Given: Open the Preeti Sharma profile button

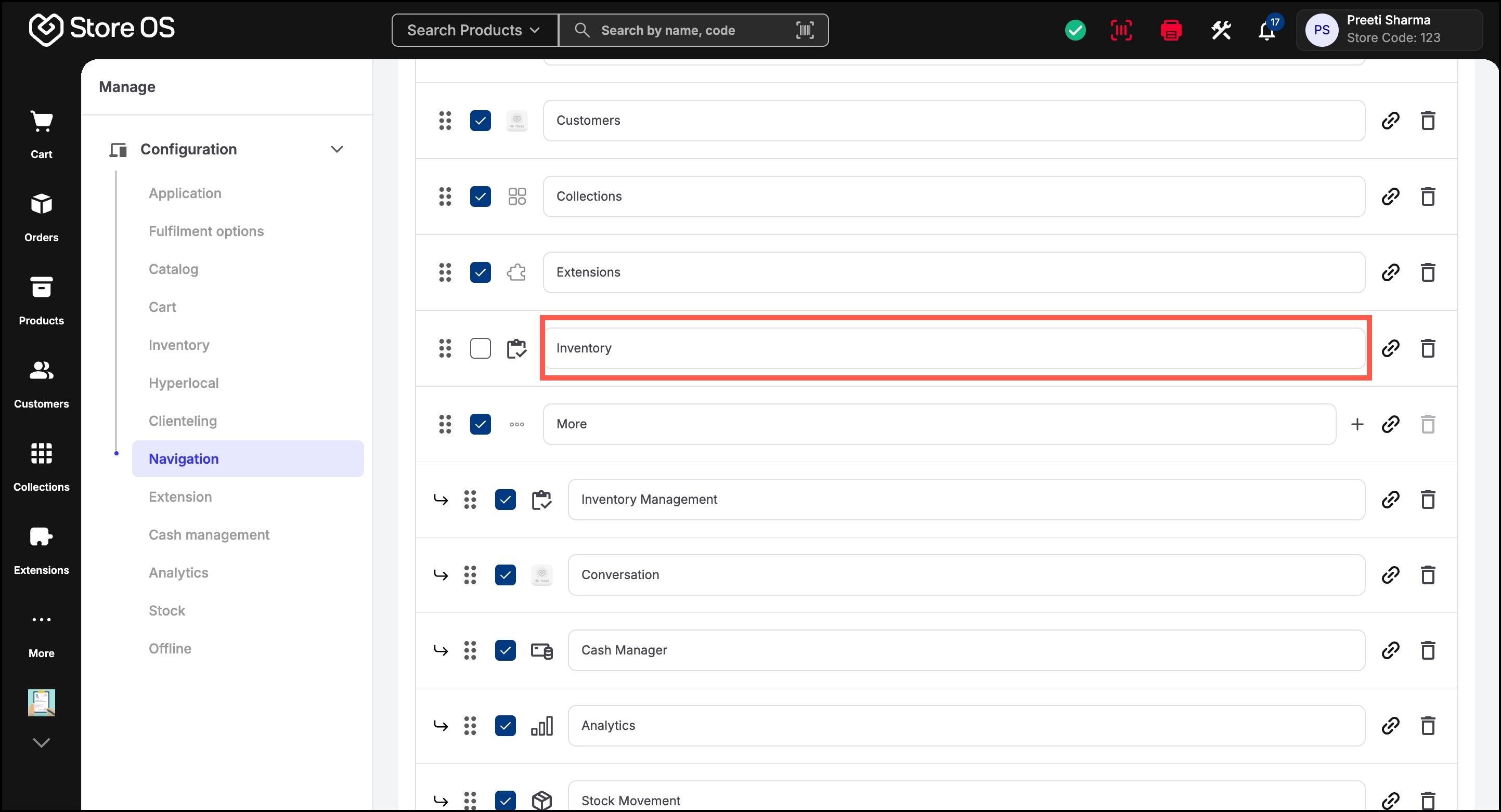Looking at the screenshot, I should pyautogui.click(x=1389, y=30).
